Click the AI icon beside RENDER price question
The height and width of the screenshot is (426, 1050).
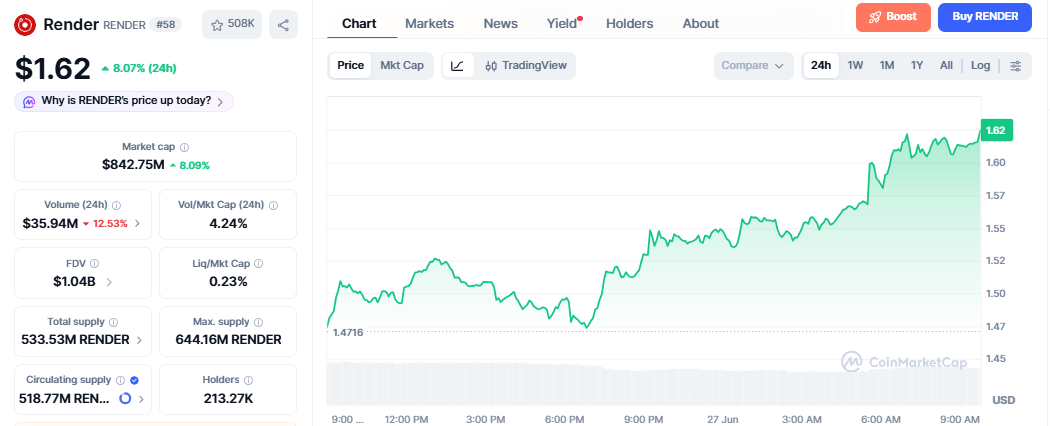click(29, 101)
